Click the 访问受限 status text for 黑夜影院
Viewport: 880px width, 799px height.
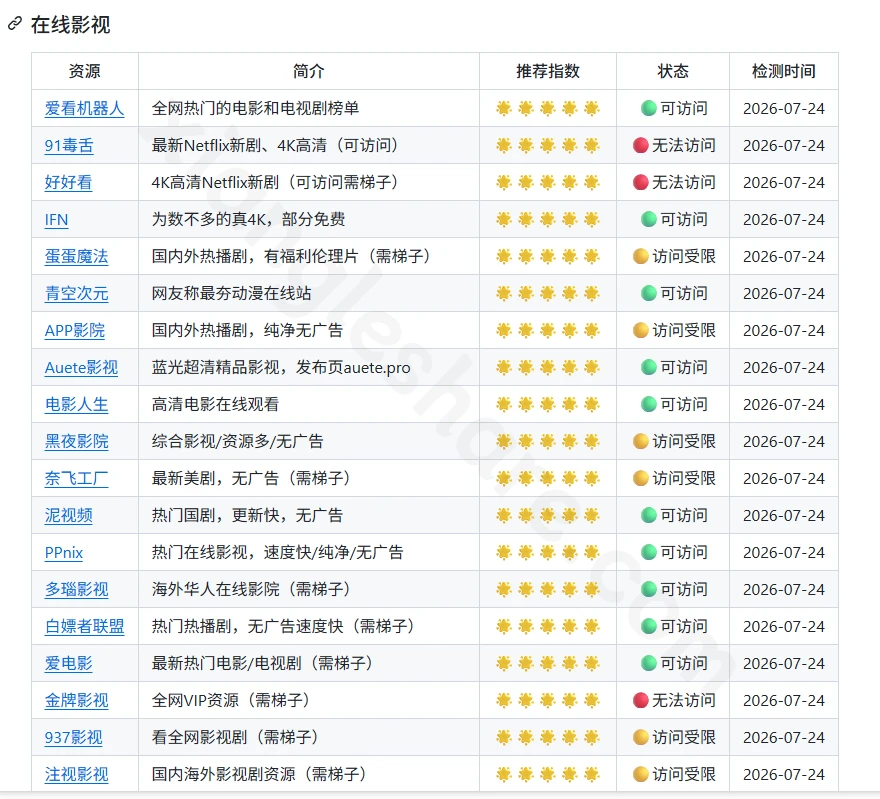pos(684,442)
